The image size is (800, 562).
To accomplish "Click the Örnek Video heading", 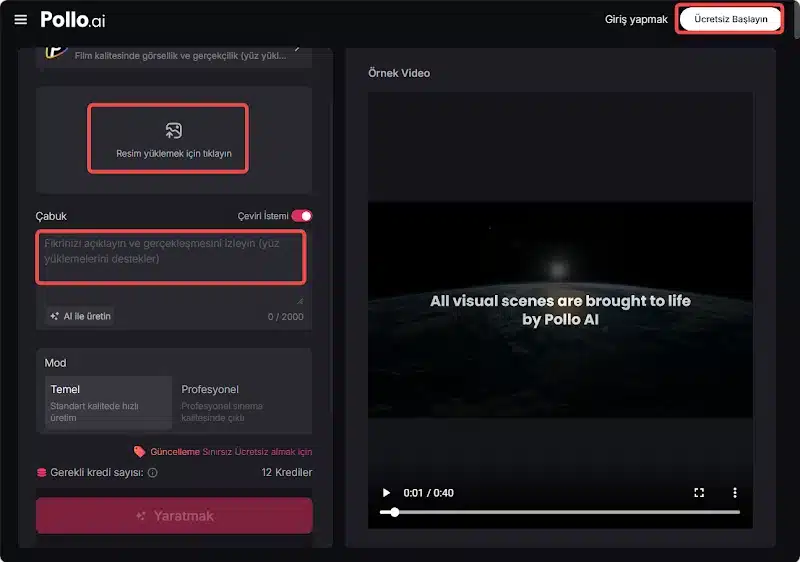I will (x=399, y=73).
